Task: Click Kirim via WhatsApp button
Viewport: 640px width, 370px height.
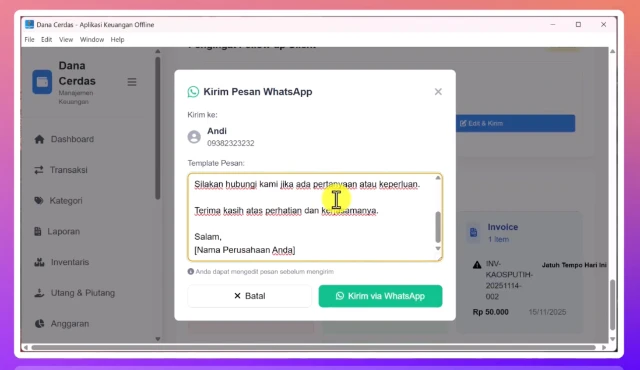Action: pos(380,296)
